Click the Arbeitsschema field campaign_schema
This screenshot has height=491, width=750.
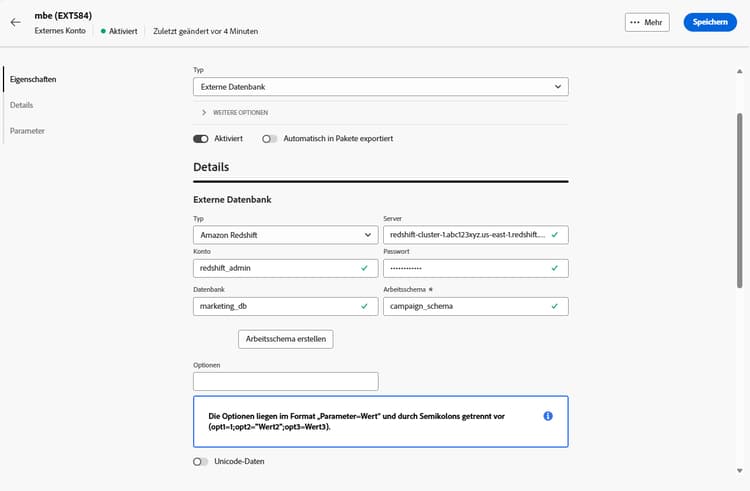475,306
